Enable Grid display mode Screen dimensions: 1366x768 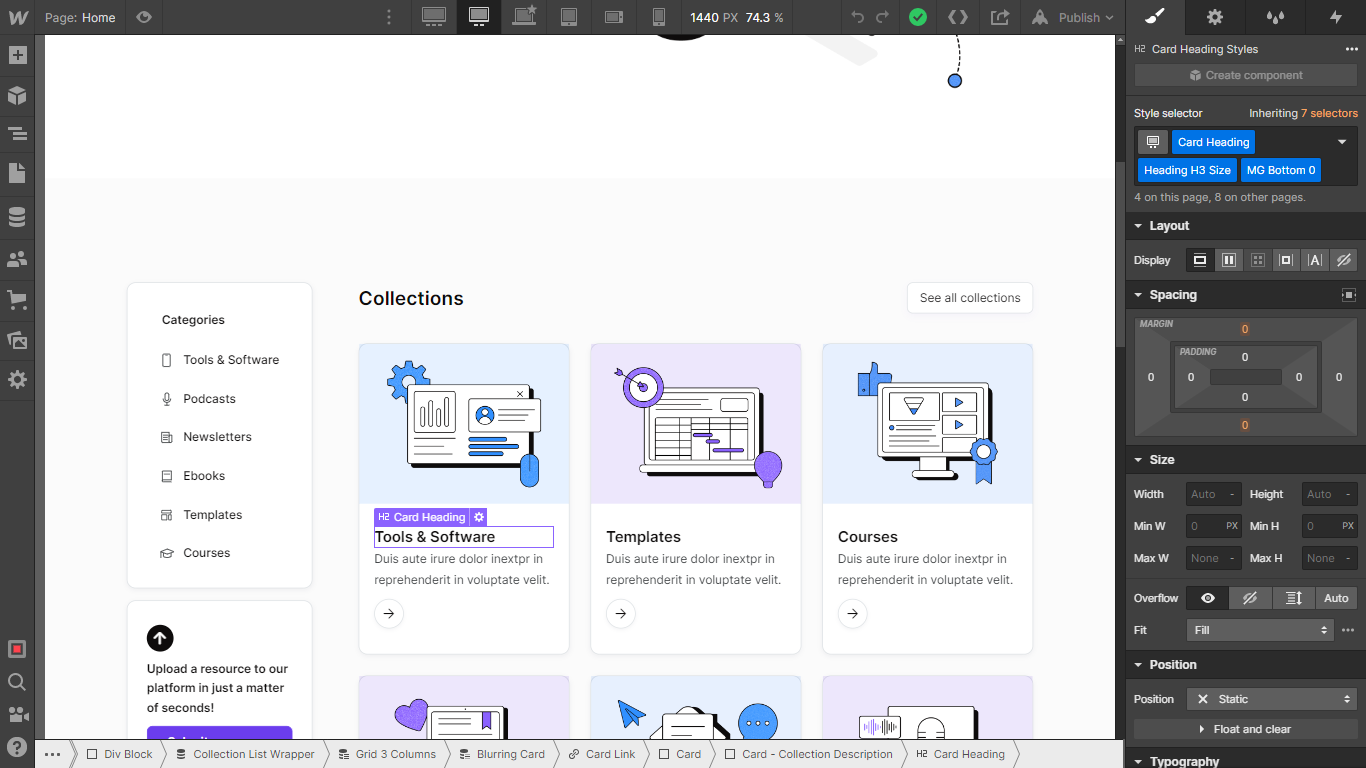[x=1259, y=260]
